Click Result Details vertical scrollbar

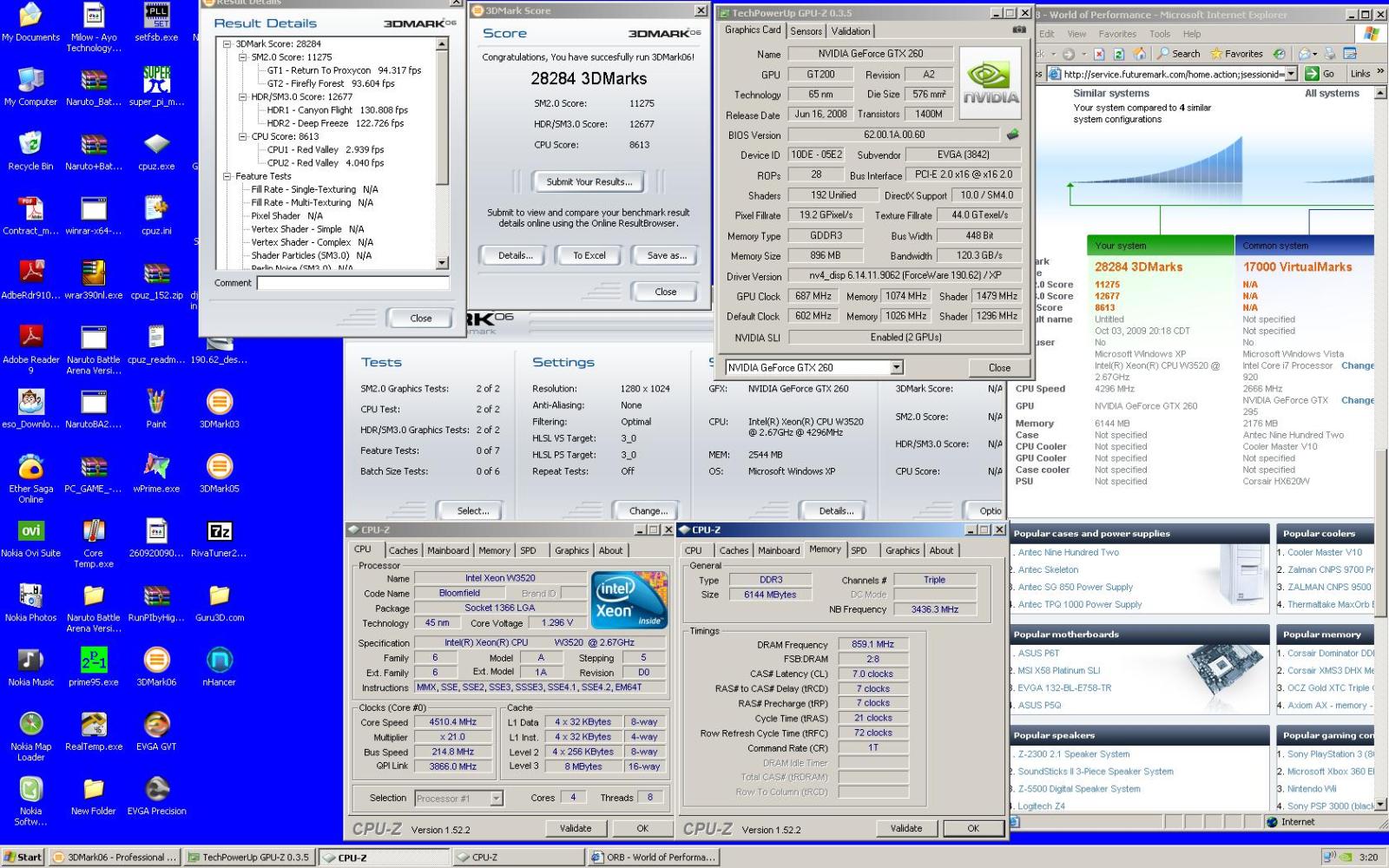pos(442,154)
